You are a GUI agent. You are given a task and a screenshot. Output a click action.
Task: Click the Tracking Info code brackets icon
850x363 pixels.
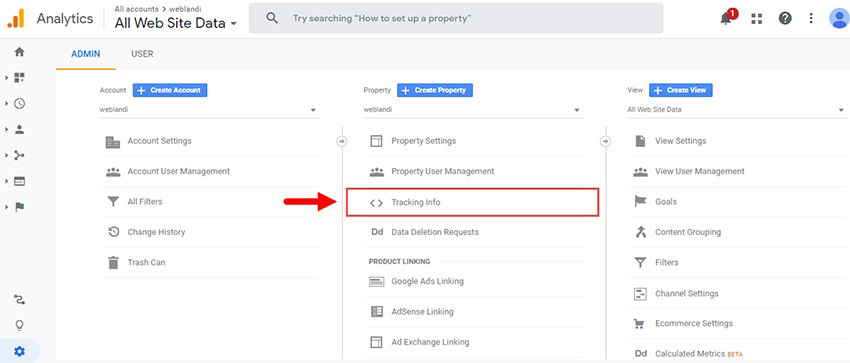(376, 203)
